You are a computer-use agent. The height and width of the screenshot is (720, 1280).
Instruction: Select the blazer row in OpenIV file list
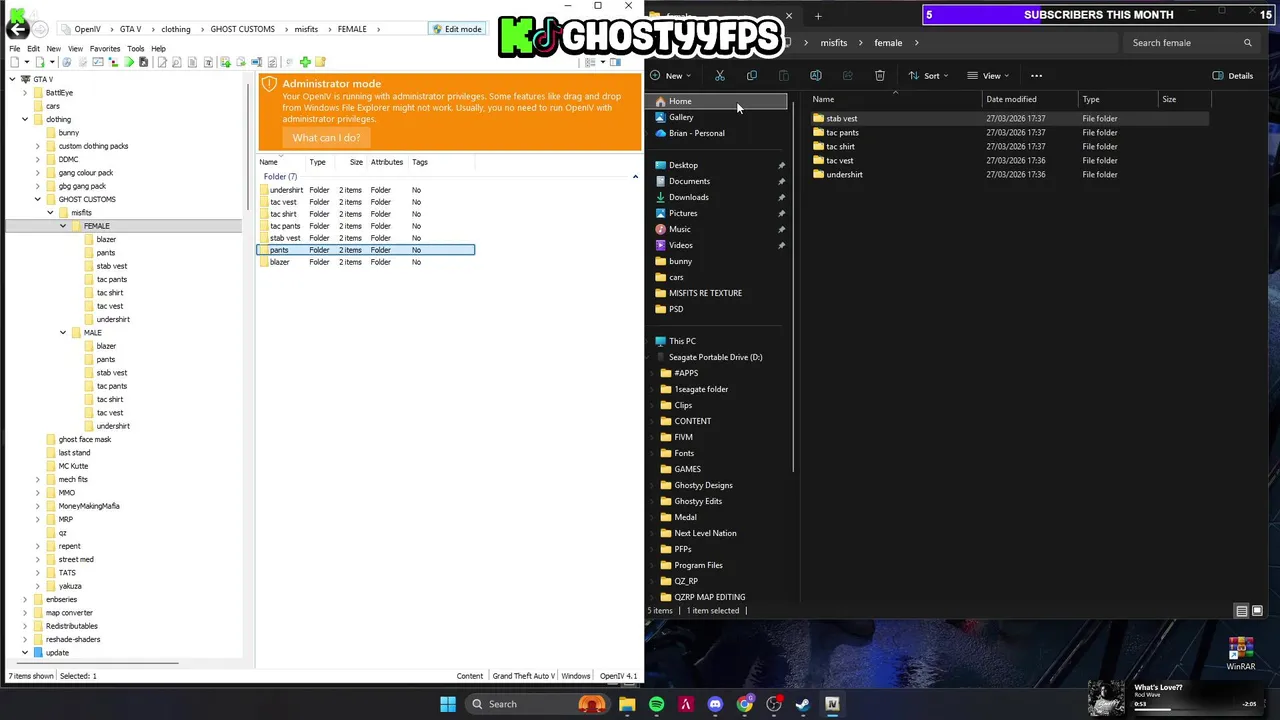tap(366, 262)
